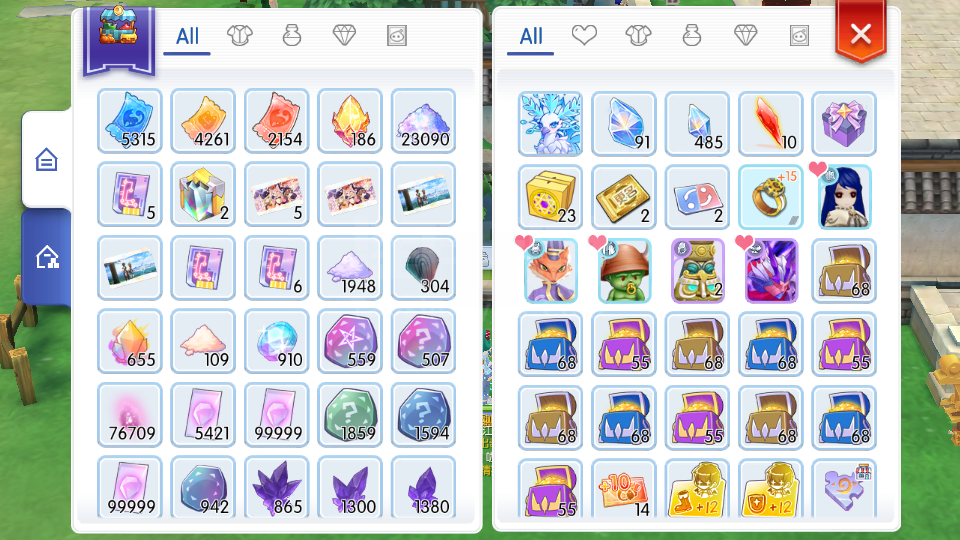Open the shared storage sidebar tab
This screenshot has height=540, width=960.
pos(47,257)
